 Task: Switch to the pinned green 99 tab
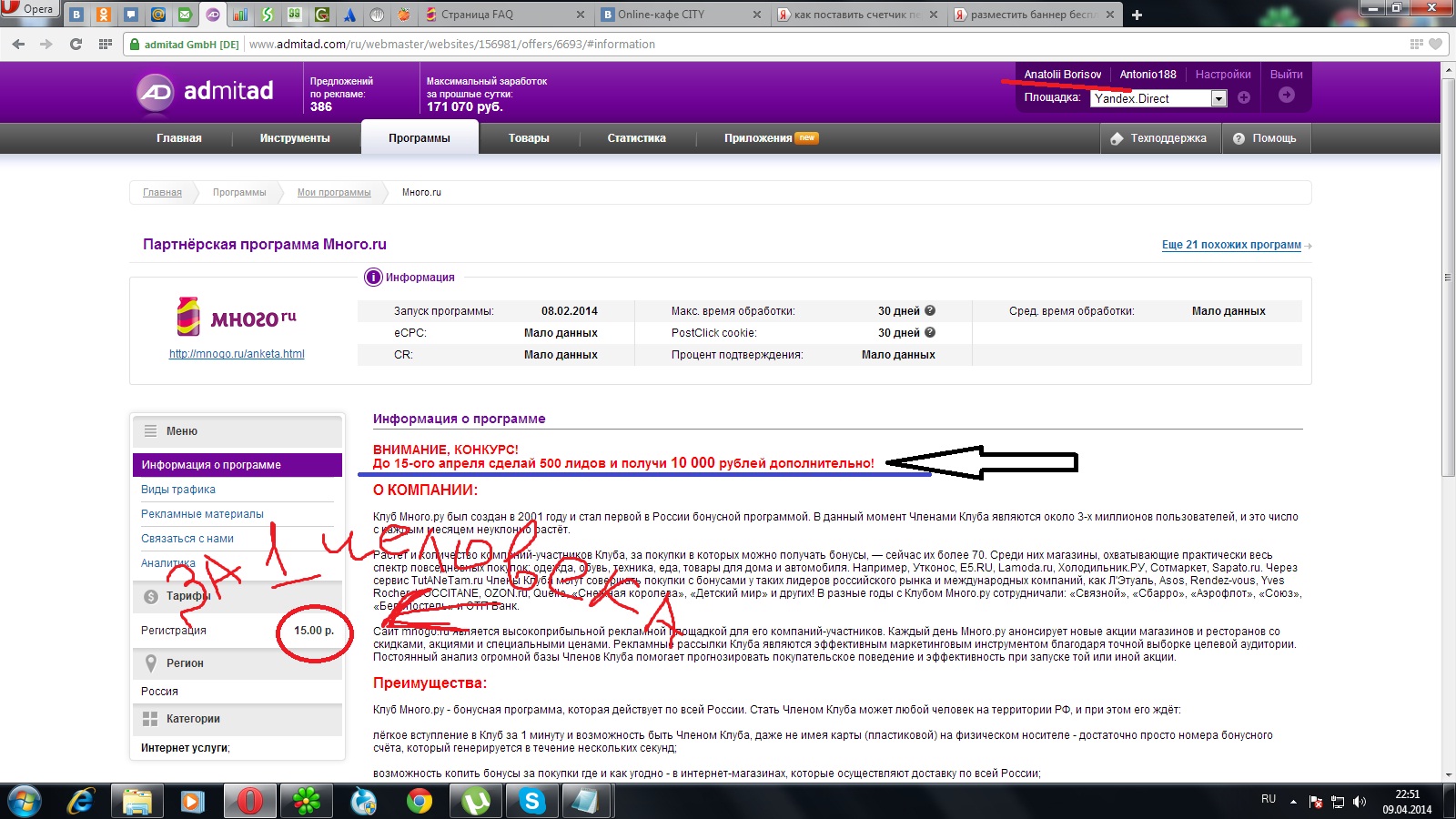click(295, 15)
